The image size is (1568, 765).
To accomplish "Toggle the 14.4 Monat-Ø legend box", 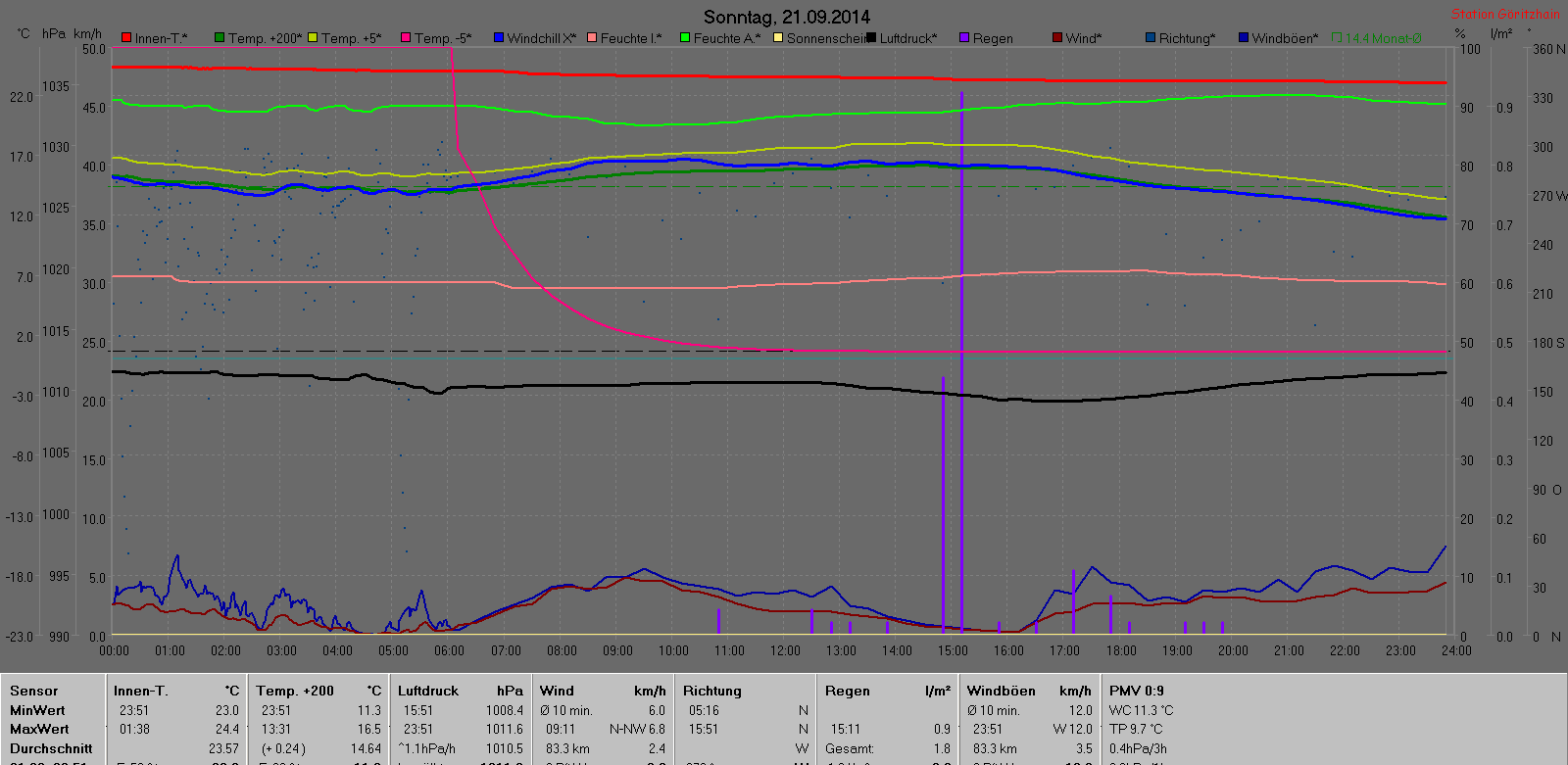I will tap(1337, 37).
